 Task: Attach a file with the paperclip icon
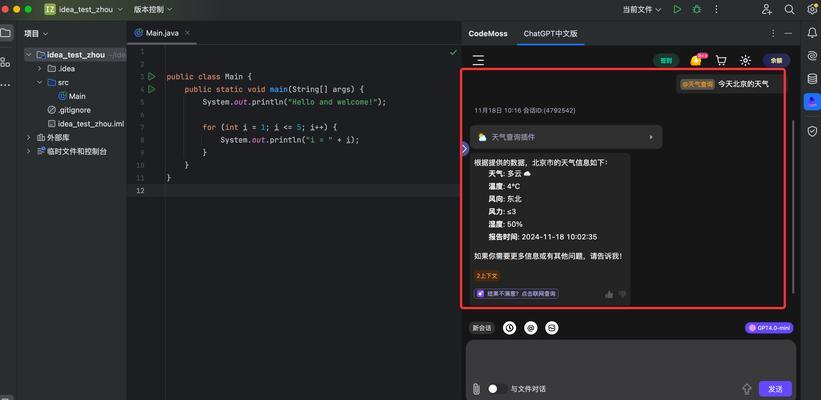click(x=476, y=389)
